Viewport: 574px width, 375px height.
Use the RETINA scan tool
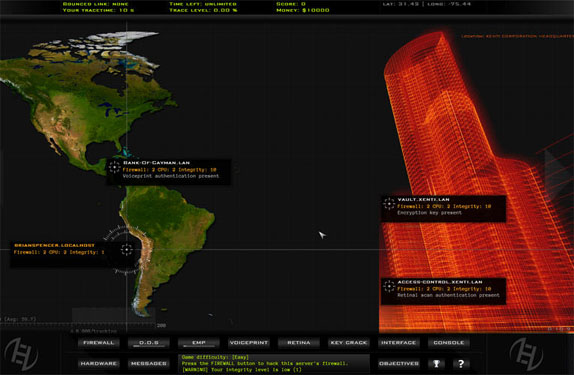coord(299,343)
